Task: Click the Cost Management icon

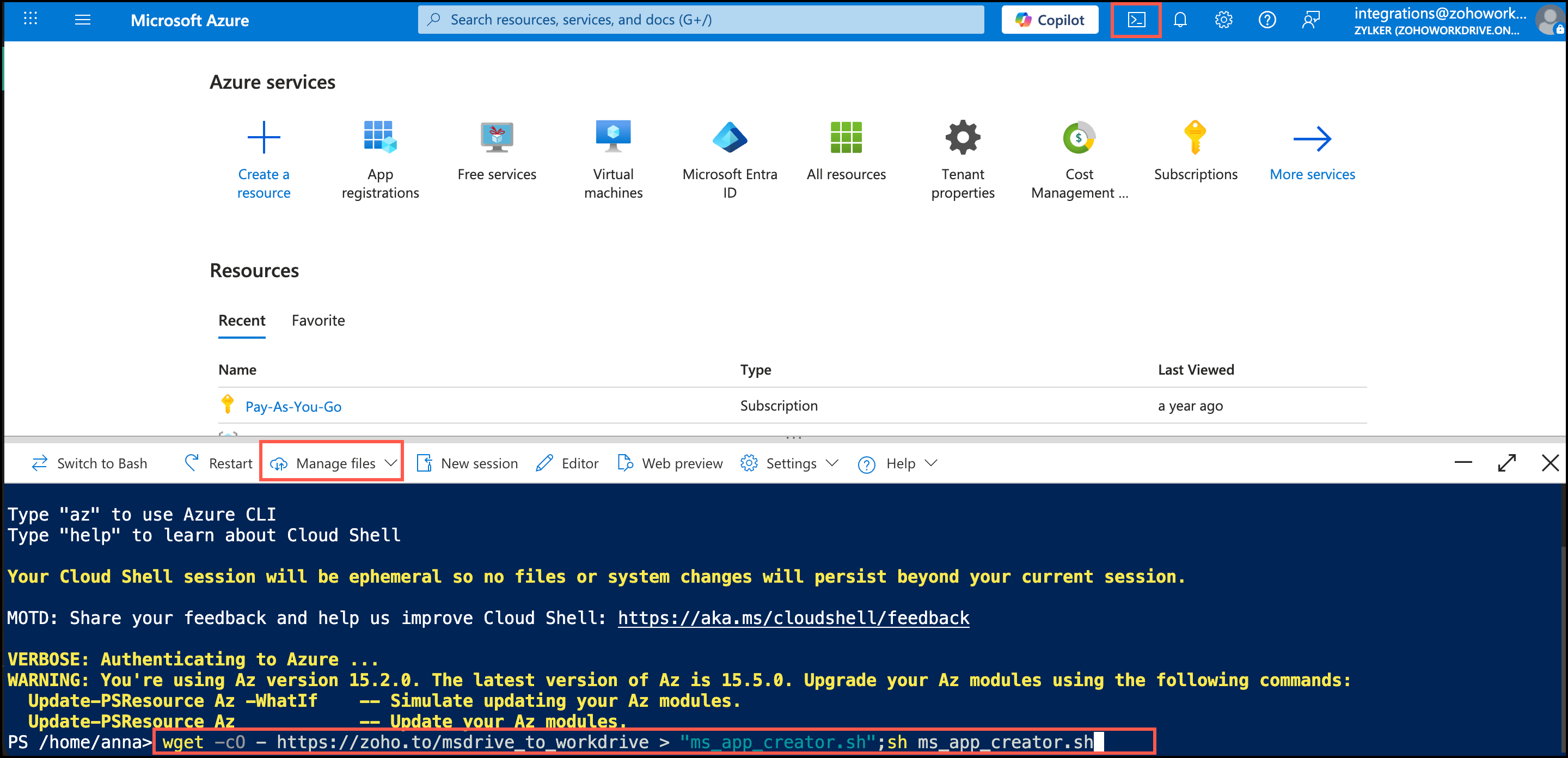Action: (1079, 136)
